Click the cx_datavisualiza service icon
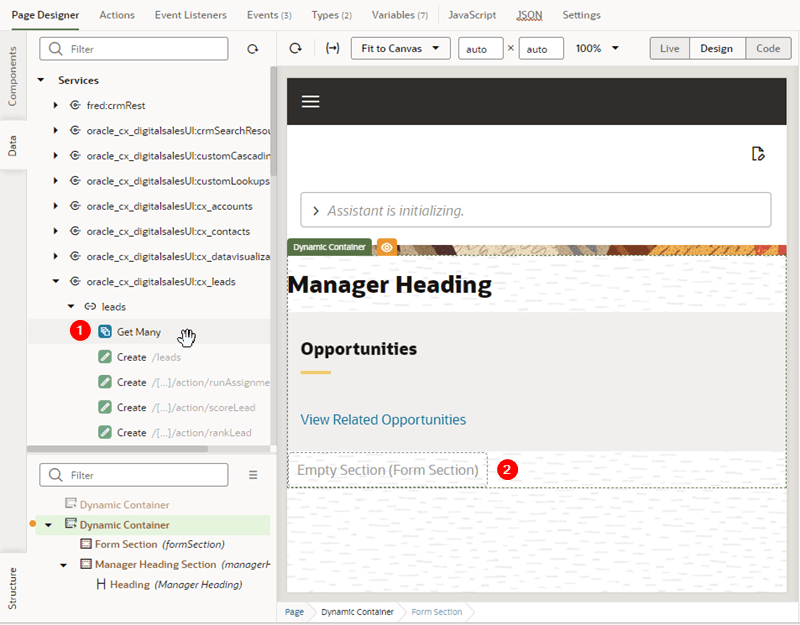The height and width of the screenshot is (625, 800). tap(75, 256)
